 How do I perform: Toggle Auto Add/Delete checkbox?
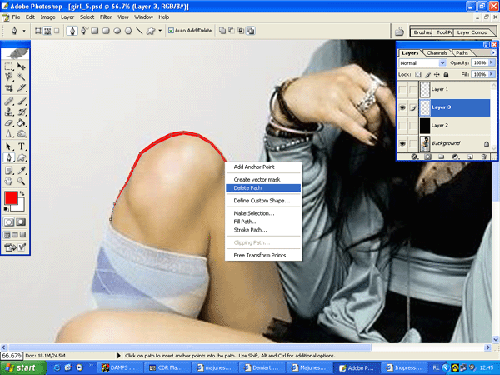(x=171, y=30)
